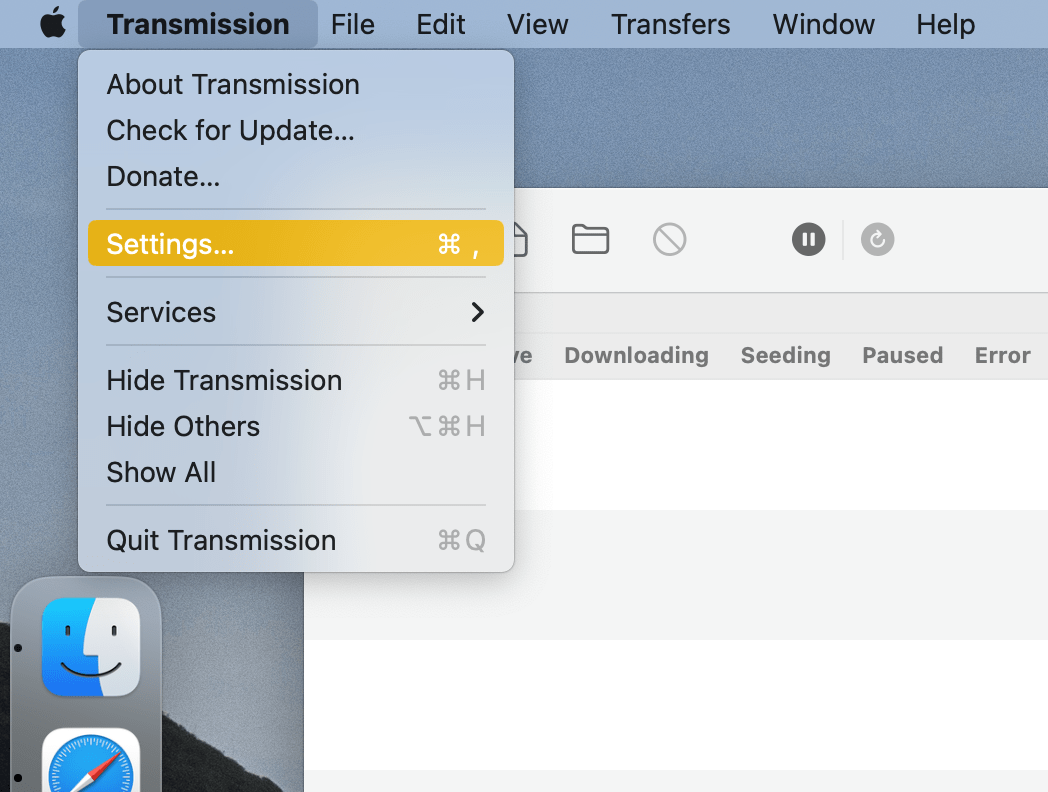Image resolution: width=1048 pixels, height=792 pixels.
Task: Click Check for Update
Action: coord(230,130)
